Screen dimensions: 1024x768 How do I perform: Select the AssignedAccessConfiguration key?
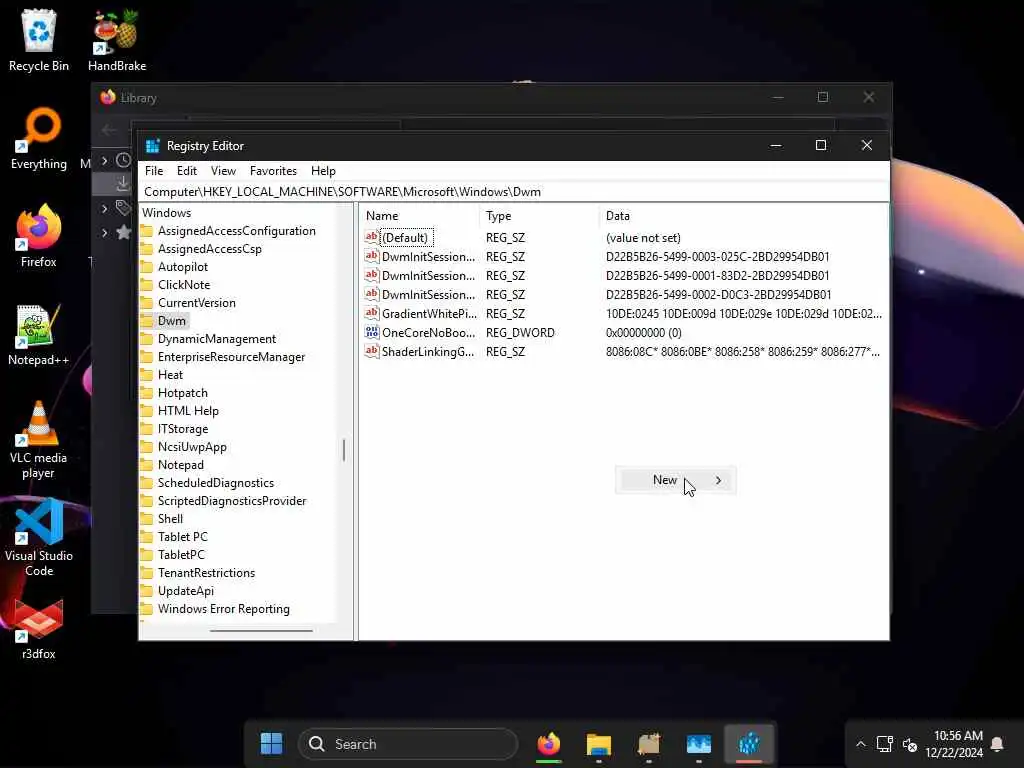click(236, 231)
